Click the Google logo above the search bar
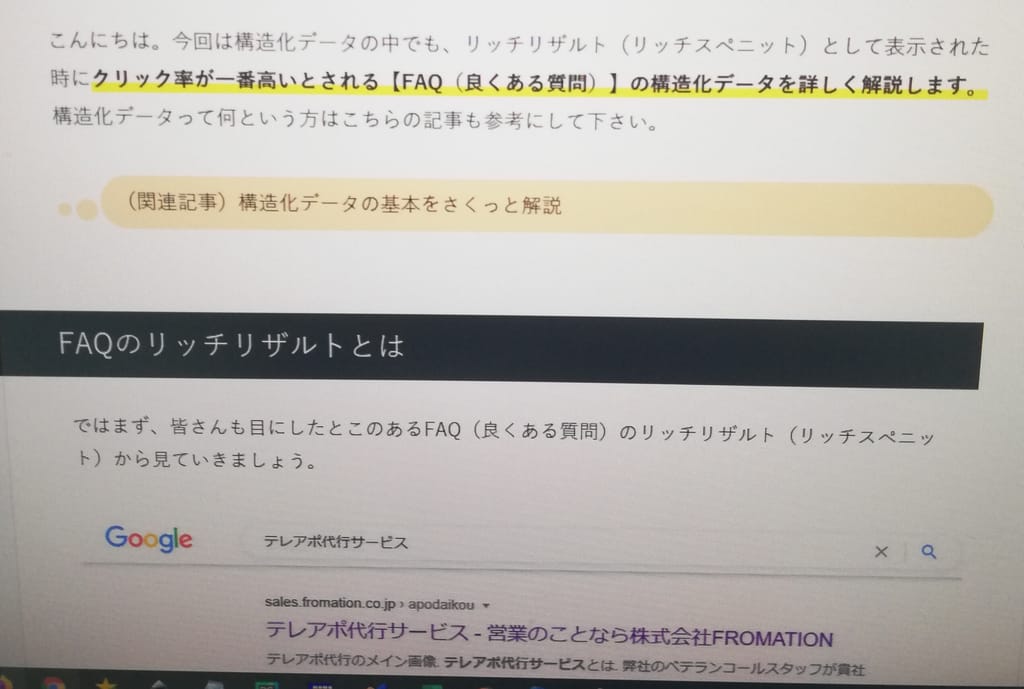Image resolution: width=1024 pixels, height=689 pixels. pos(148,540)
